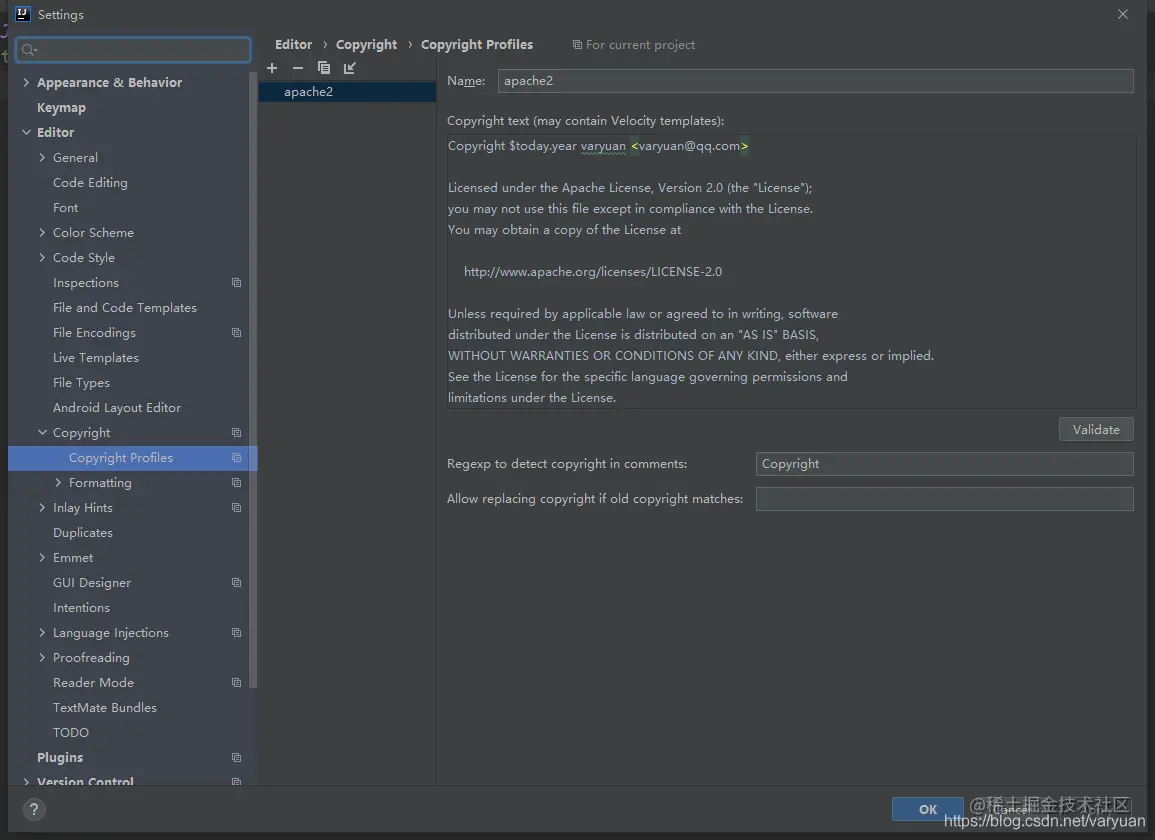
Task: Copy the selected copyright profile
Action: pos(323,68)
